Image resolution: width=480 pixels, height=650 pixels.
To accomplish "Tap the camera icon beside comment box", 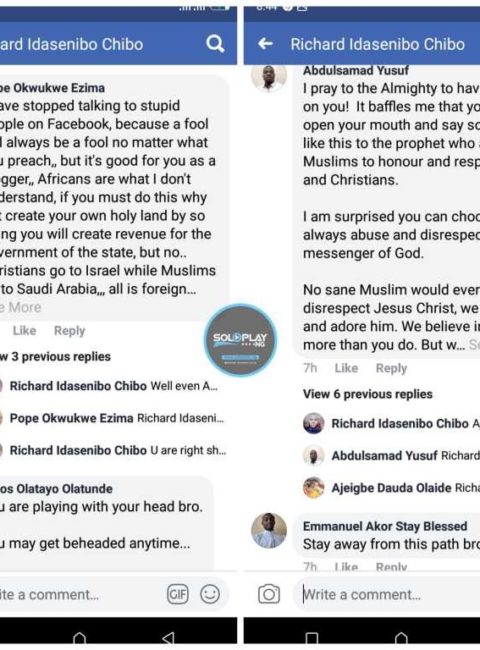I will tap(269, 594).
